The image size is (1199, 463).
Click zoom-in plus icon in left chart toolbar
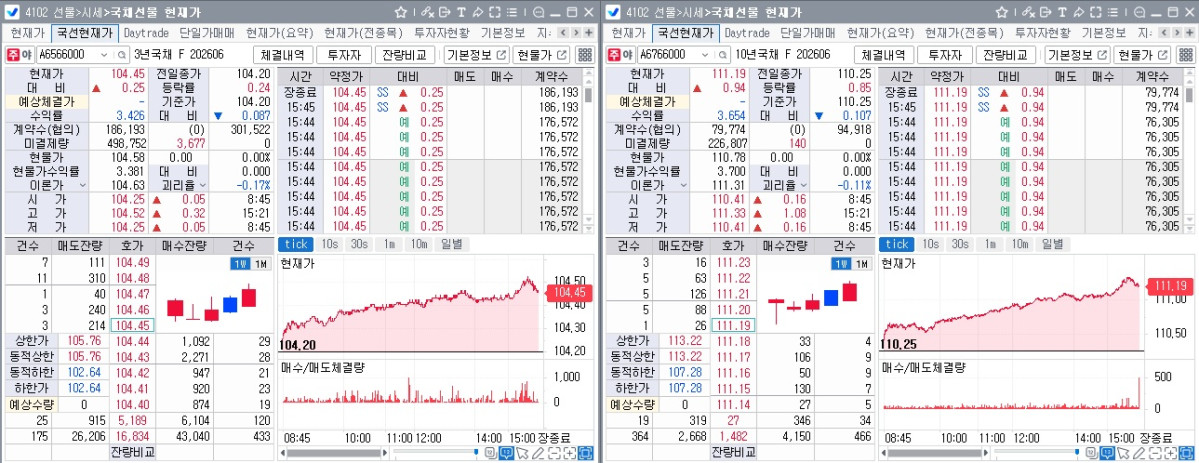[x=570, y=453]
